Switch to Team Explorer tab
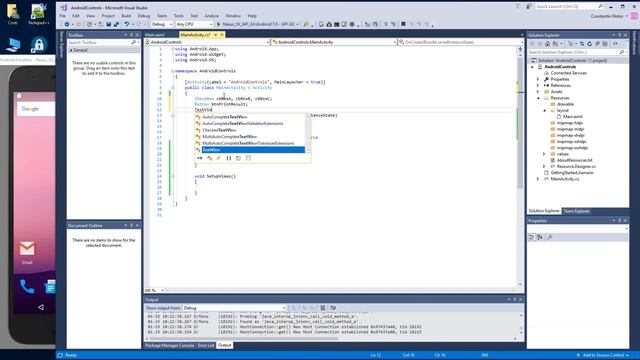Image resolution: width=640 pixels, height=360 pixels. pos(576,211)
